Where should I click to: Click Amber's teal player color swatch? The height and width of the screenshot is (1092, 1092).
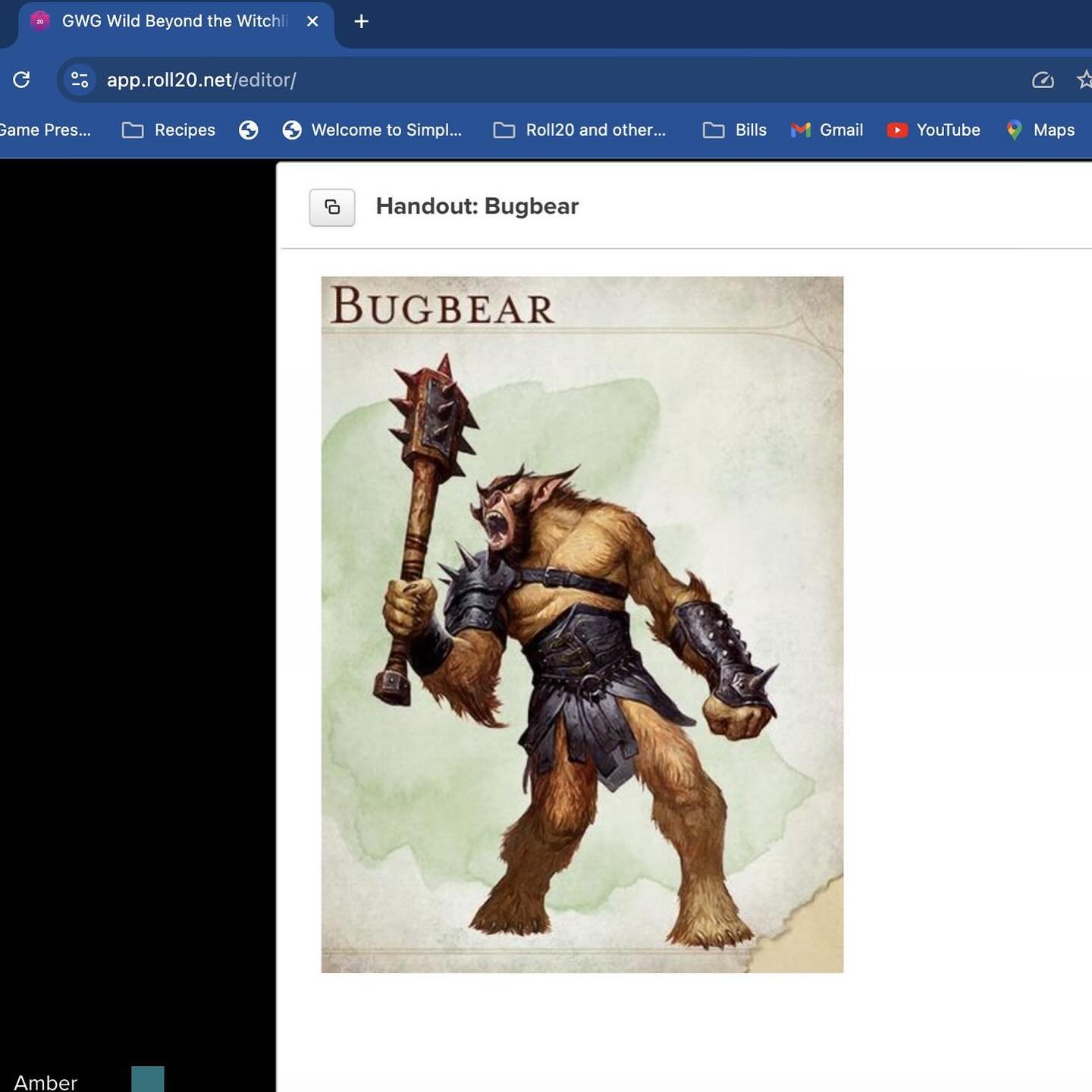click(x=148, y=1079)
